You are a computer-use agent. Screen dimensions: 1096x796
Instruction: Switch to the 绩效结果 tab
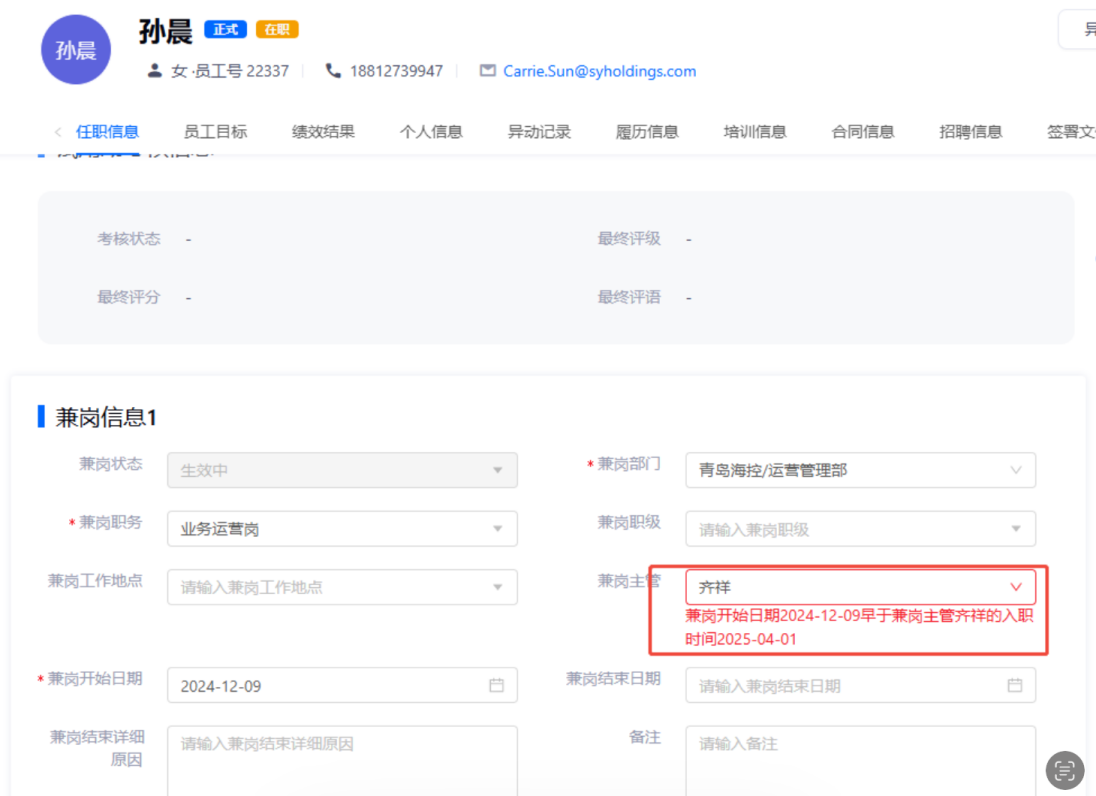click(323, 131)
